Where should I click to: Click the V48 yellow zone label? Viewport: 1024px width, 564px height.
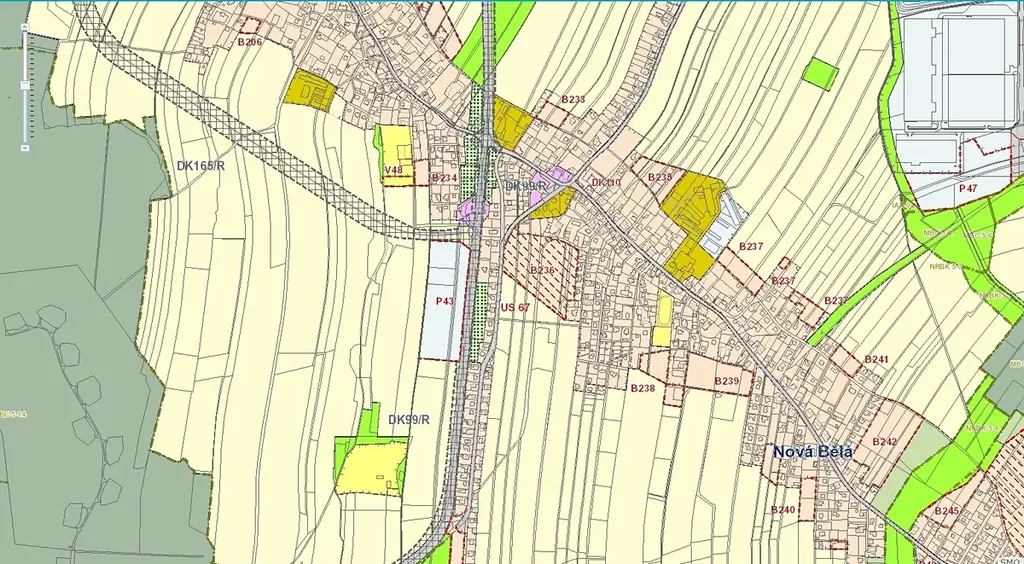pyautogui.click(x=394, y=171)
